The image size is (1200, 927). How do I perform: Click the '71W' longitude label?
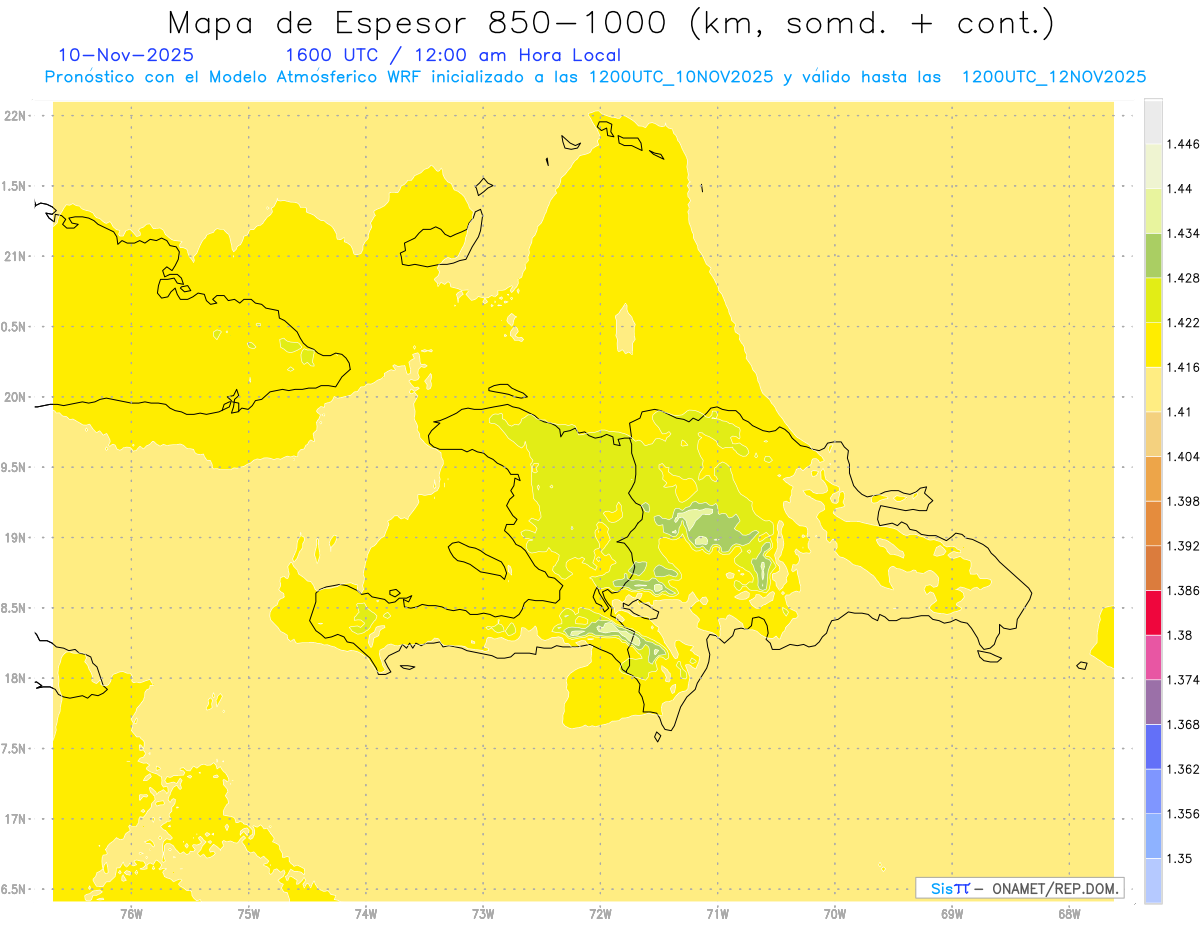717,914
